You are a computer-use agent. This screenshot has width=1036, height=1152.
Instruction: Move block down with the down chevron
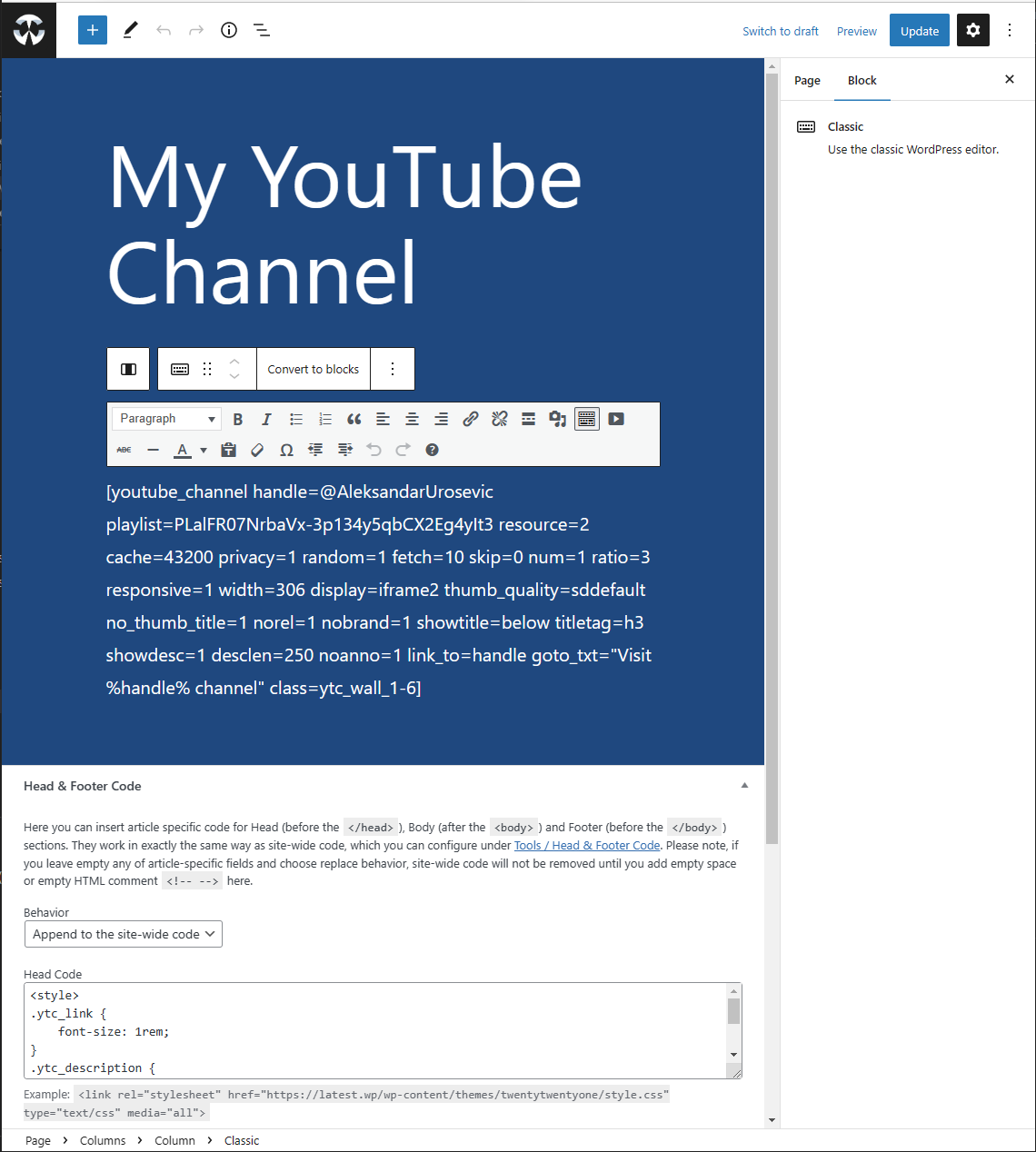[234, 377]
